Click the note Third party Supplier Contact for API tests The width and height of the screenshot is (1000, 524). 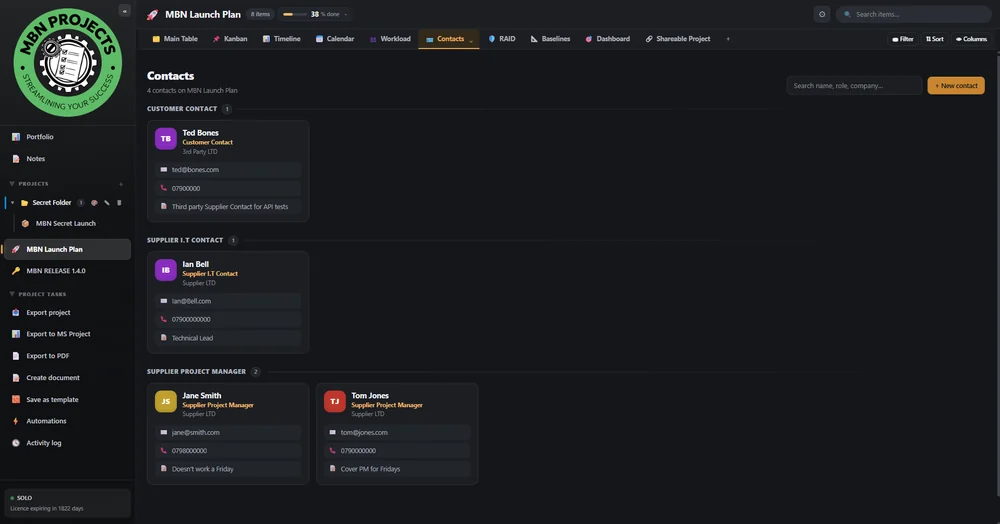tap(228, 207)
